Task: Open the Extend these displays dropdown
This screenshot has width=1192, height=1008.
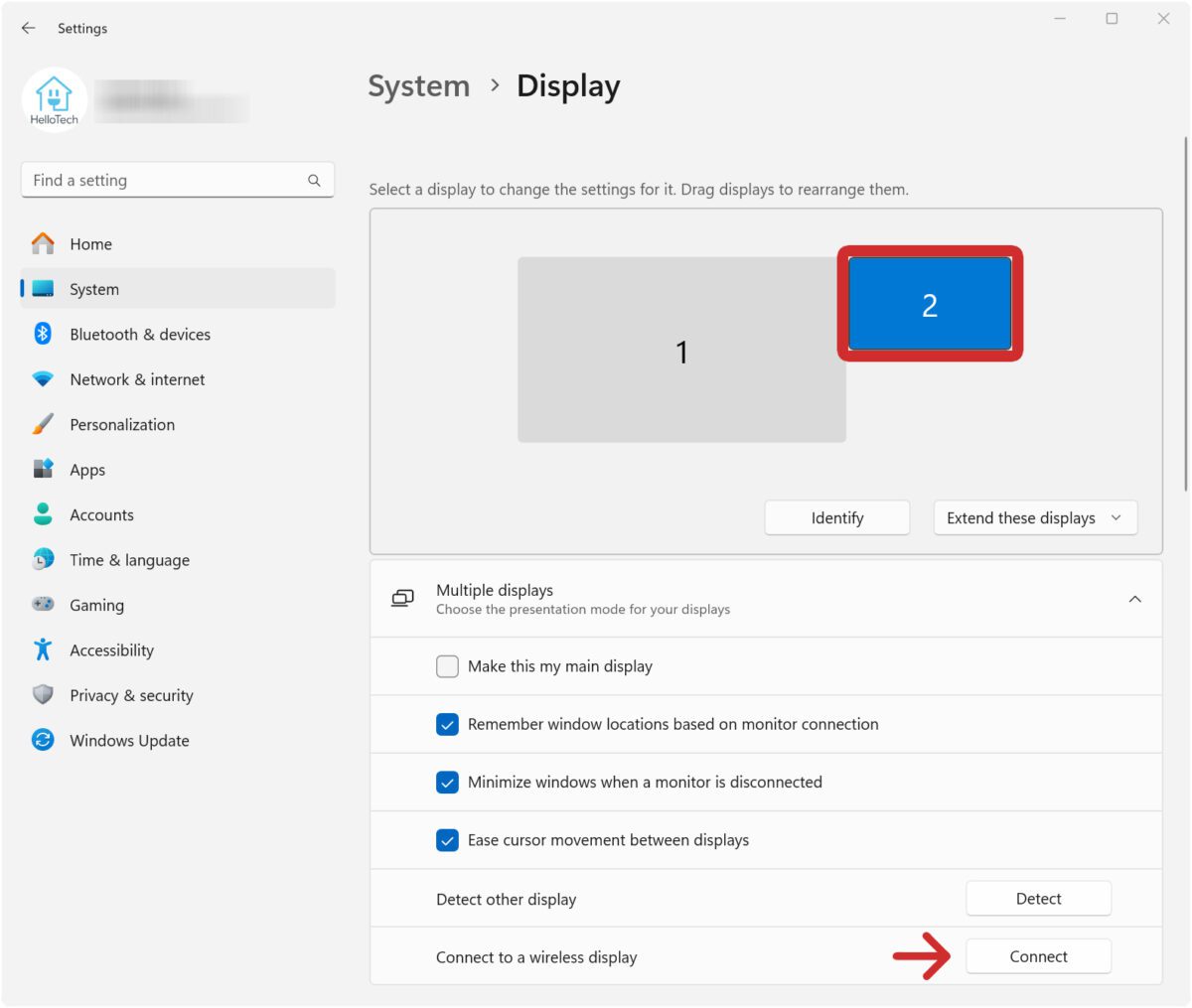Action: 1034,517
